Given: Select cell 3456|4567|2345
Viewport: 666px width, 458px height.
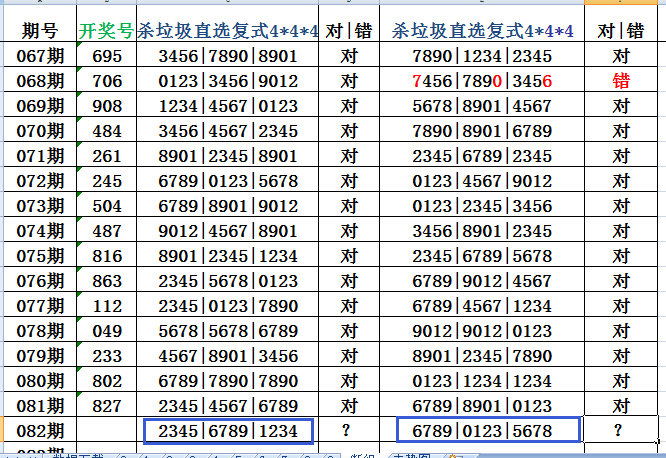Looking at the screenshot, I should (228, 131).
